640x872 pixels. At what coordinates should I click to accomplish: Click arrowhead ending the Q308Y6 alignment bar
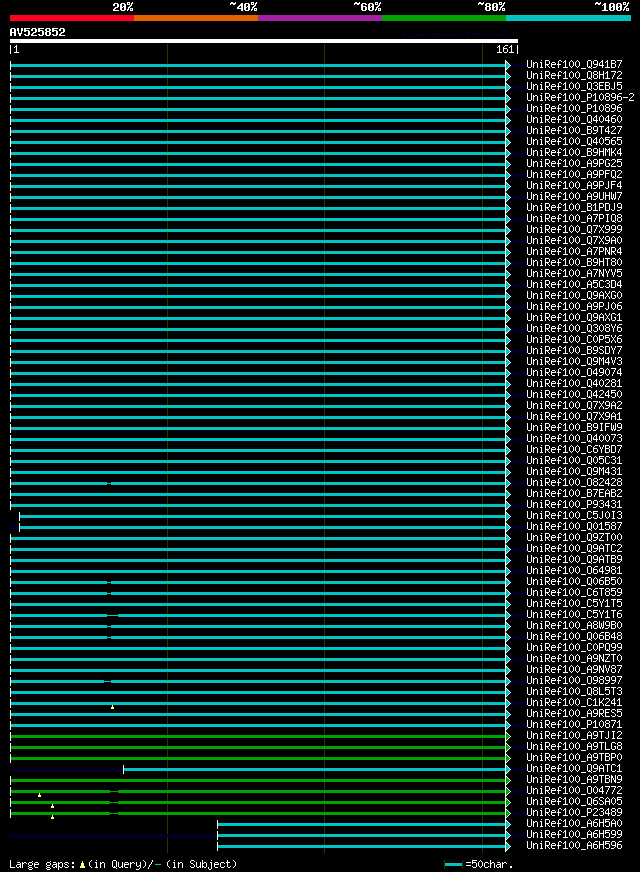[508, 329]
